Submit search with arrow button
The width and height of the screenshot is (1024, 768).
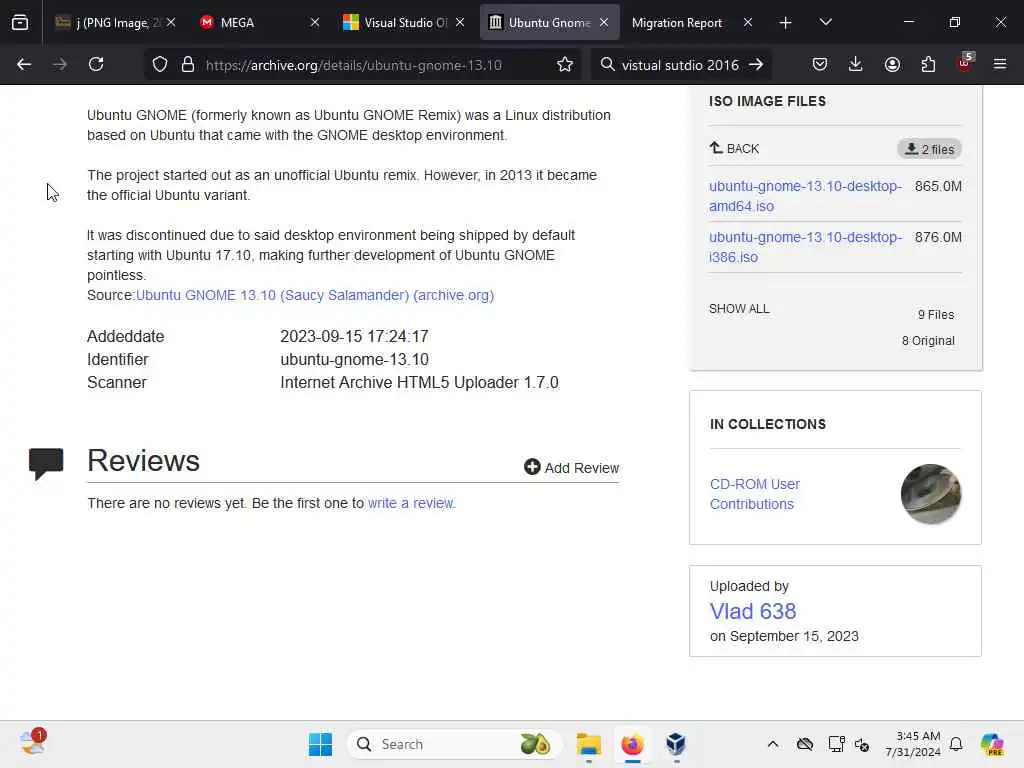tap(756, 65)
